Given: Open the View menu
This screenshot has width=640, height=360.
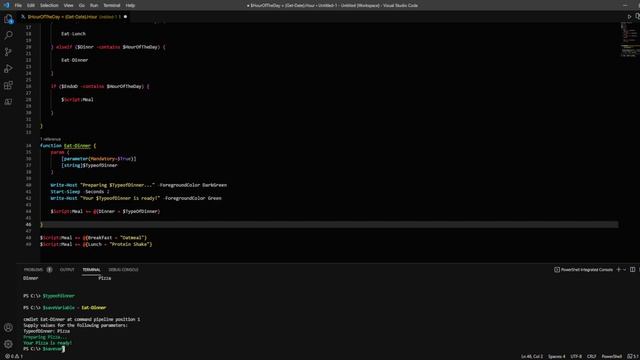Looking at the screenshot, I should [x=68, y=5].
